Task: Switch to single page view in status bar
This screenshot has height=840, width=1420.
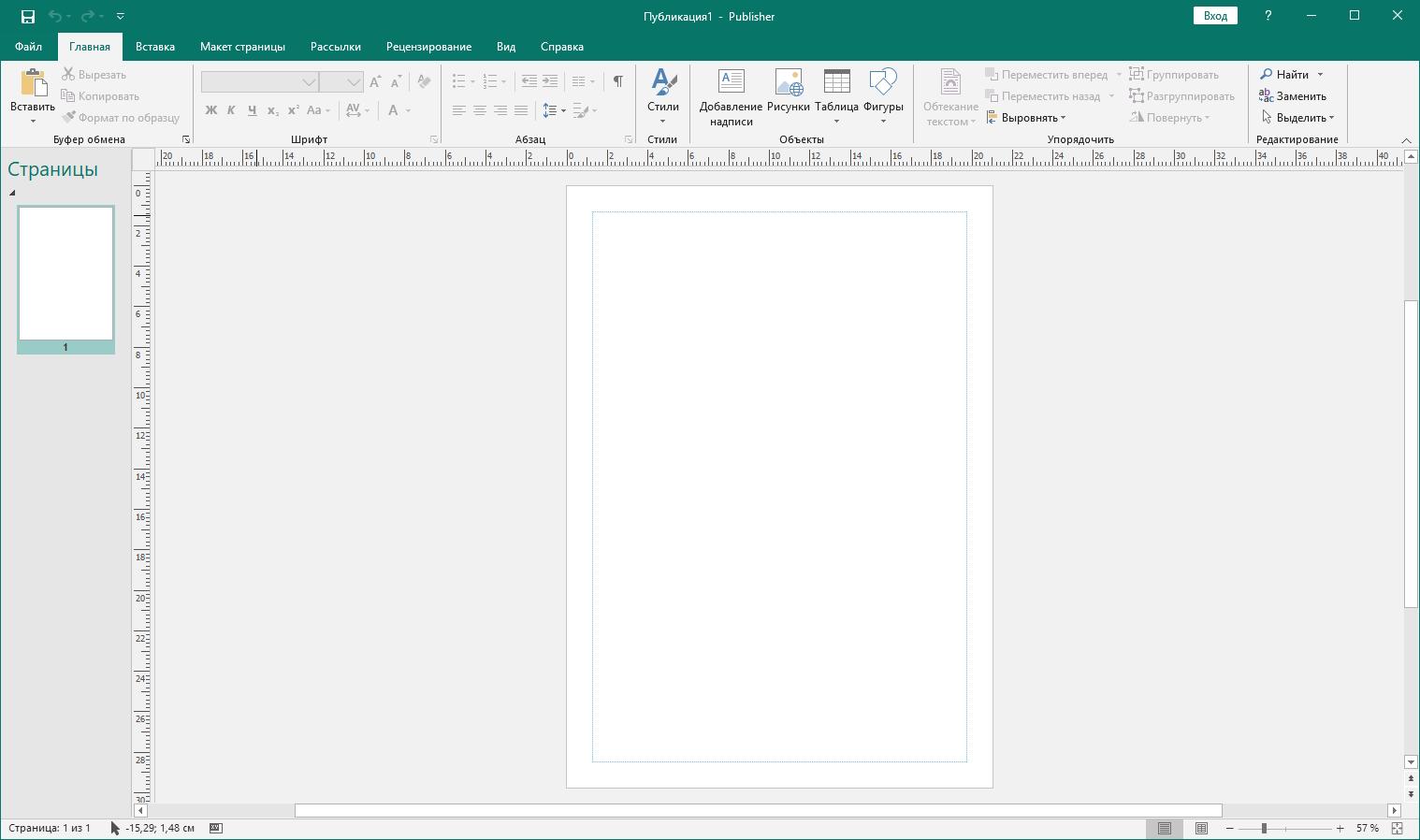Action: tap(1165, 828)
